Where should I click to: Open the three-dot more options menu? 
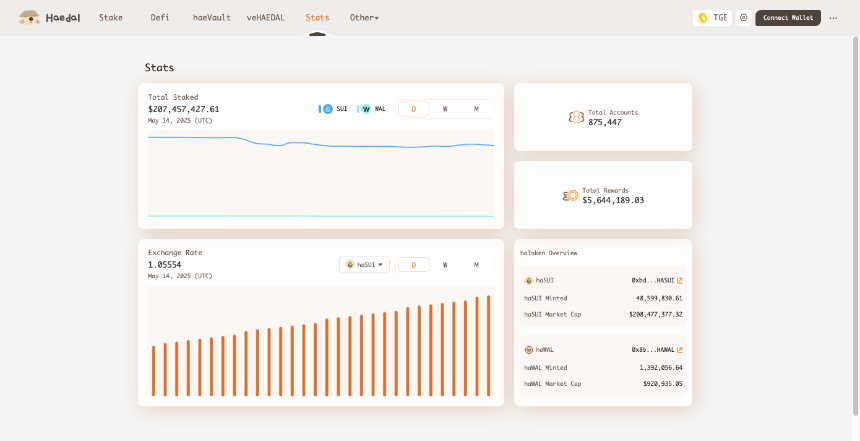pyautogui.click(x=833, y=18)
